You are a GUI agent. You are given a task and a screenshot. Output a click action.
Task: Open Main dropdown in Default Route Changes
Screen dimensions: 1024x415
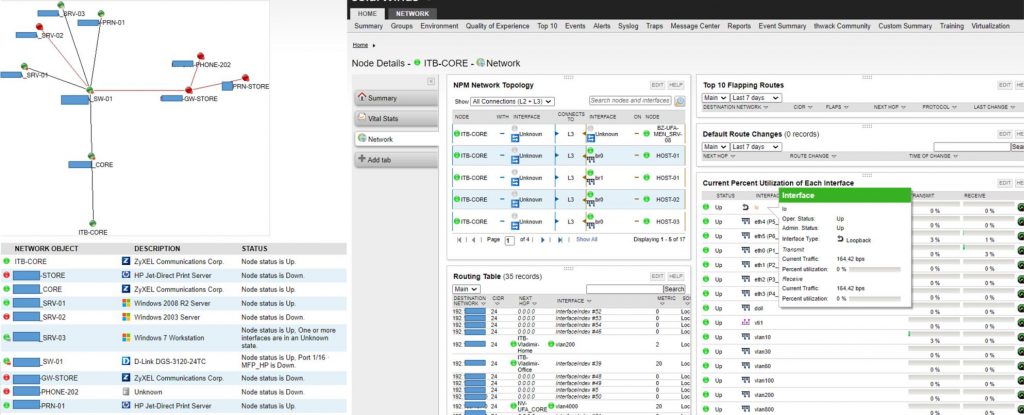click(715, 147)
